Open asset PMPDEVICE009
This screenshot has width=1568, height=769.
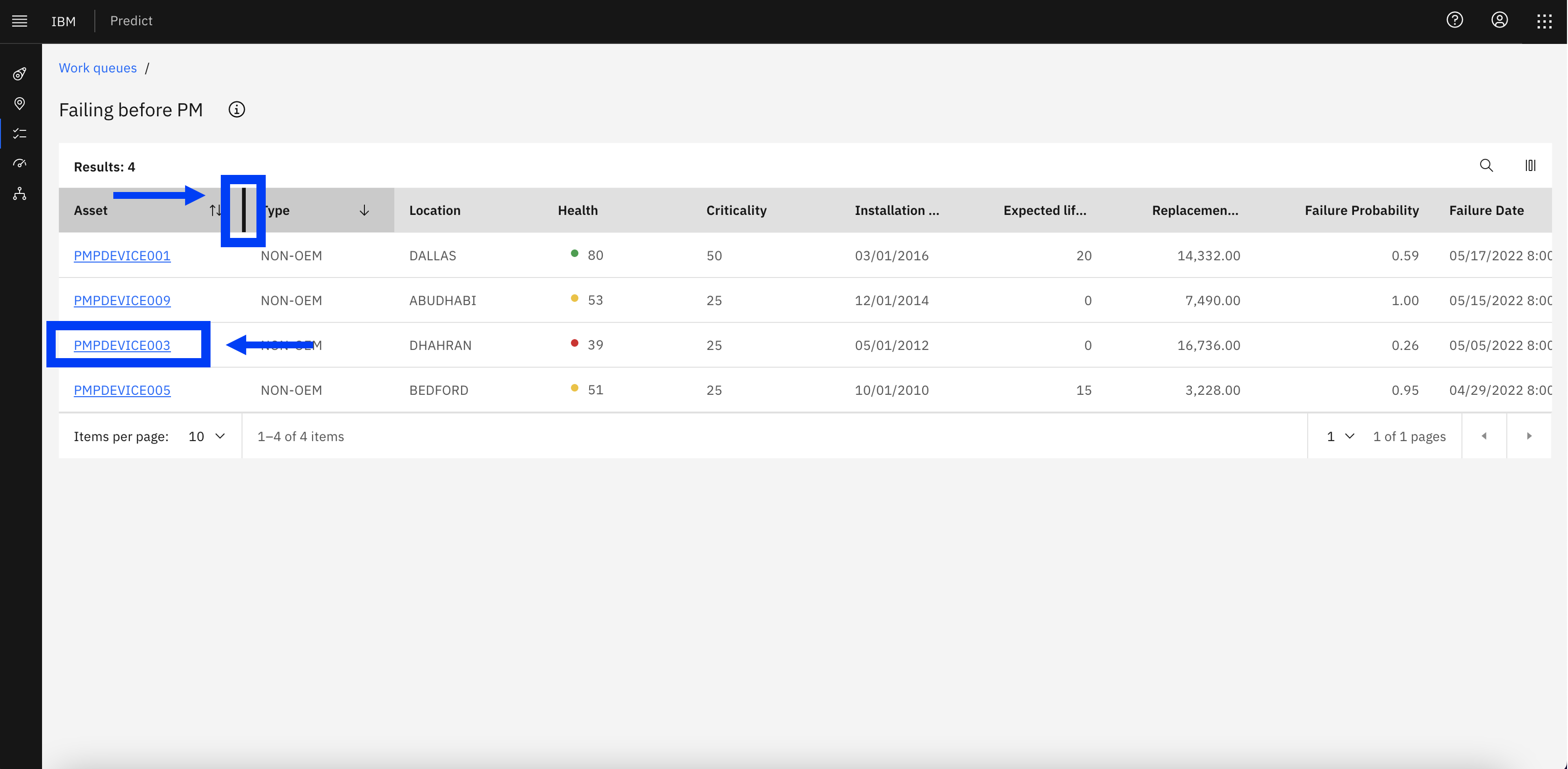pyautogui.click(x=122, y=301)
